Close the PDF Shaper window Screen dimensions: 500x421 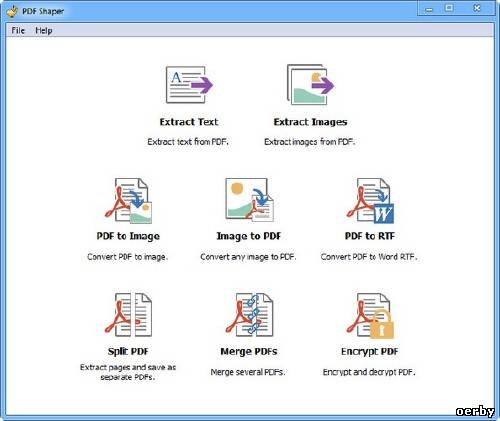pyautogui.click(x=477, y=8)
